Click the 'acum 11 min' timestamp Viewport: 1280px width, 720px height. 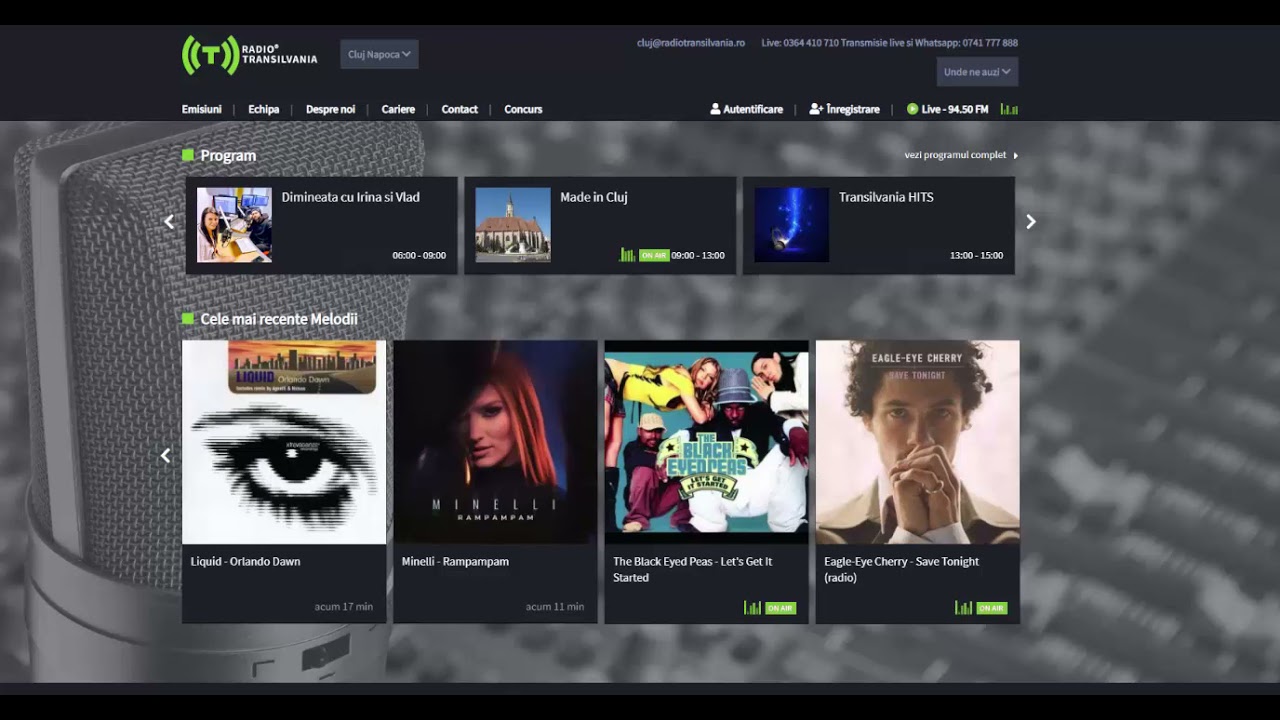coord(555,607)
